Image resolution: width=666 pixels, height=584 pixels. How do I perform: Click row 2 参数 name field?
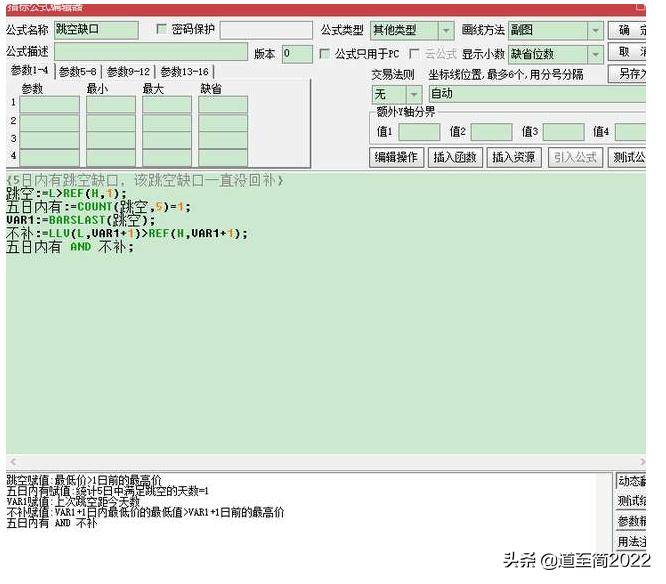point(49,123)
